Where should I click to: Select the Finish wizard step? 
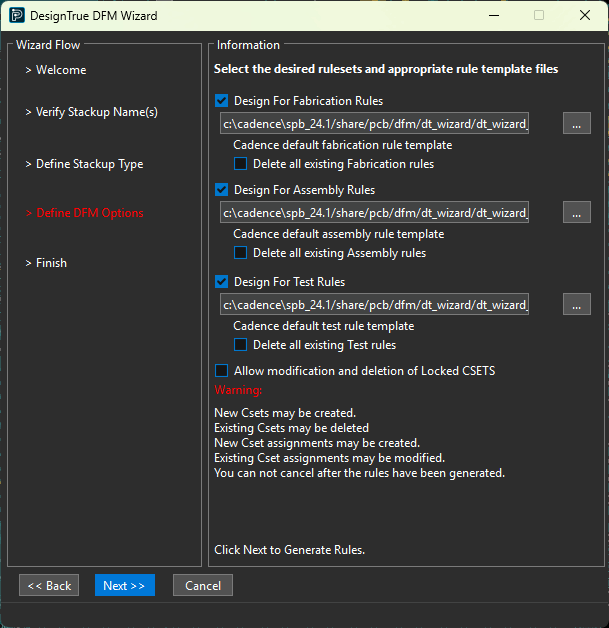coord(46,263)
